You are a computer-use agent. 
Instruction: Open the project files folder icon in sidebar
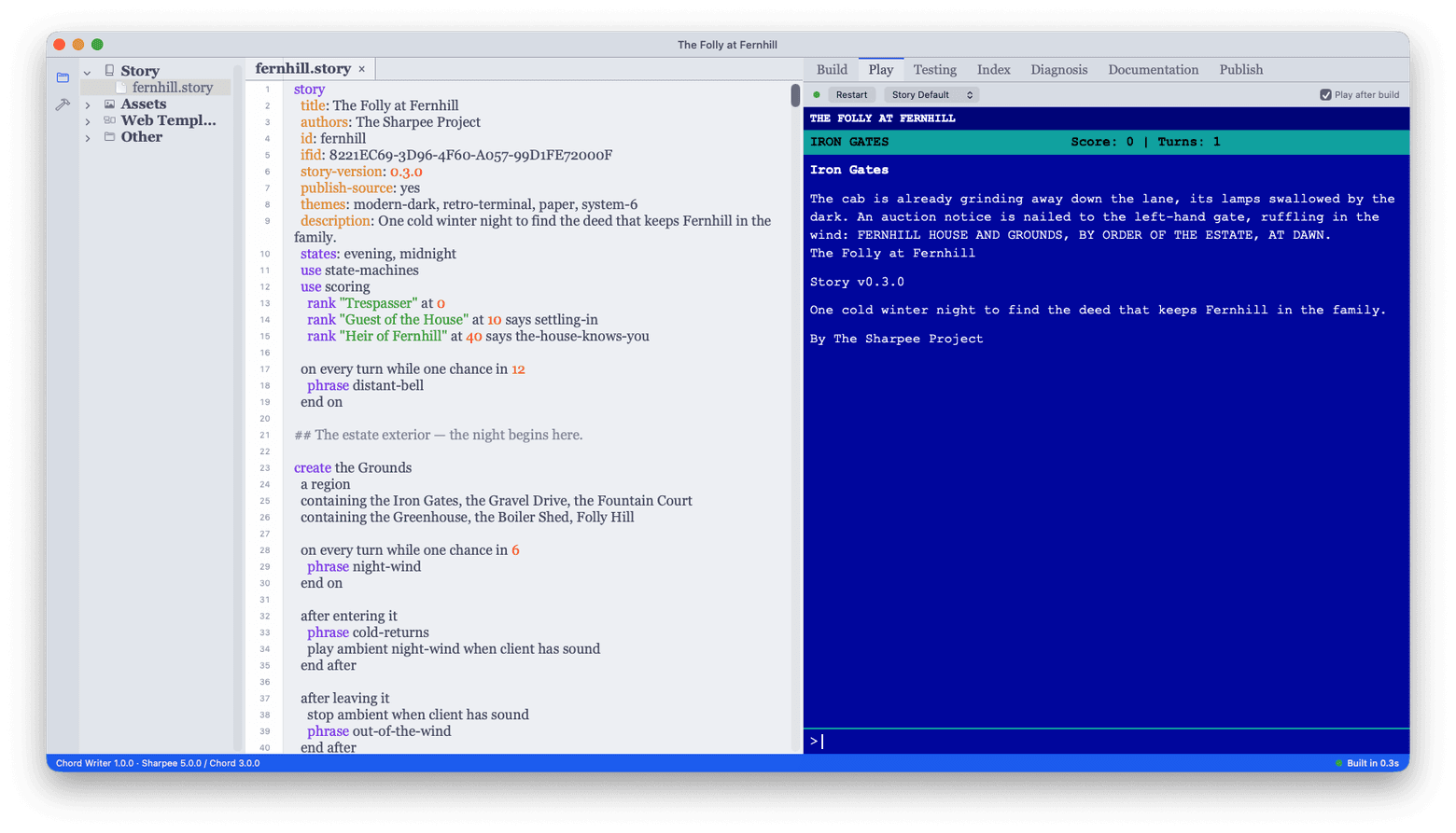point(63,77)
